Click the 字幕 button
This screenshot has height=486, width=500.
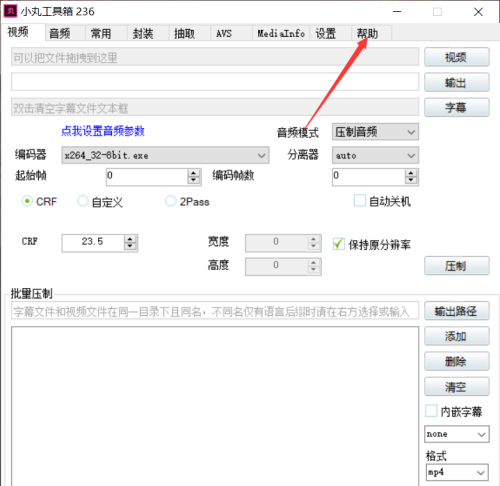click(457, 107)
